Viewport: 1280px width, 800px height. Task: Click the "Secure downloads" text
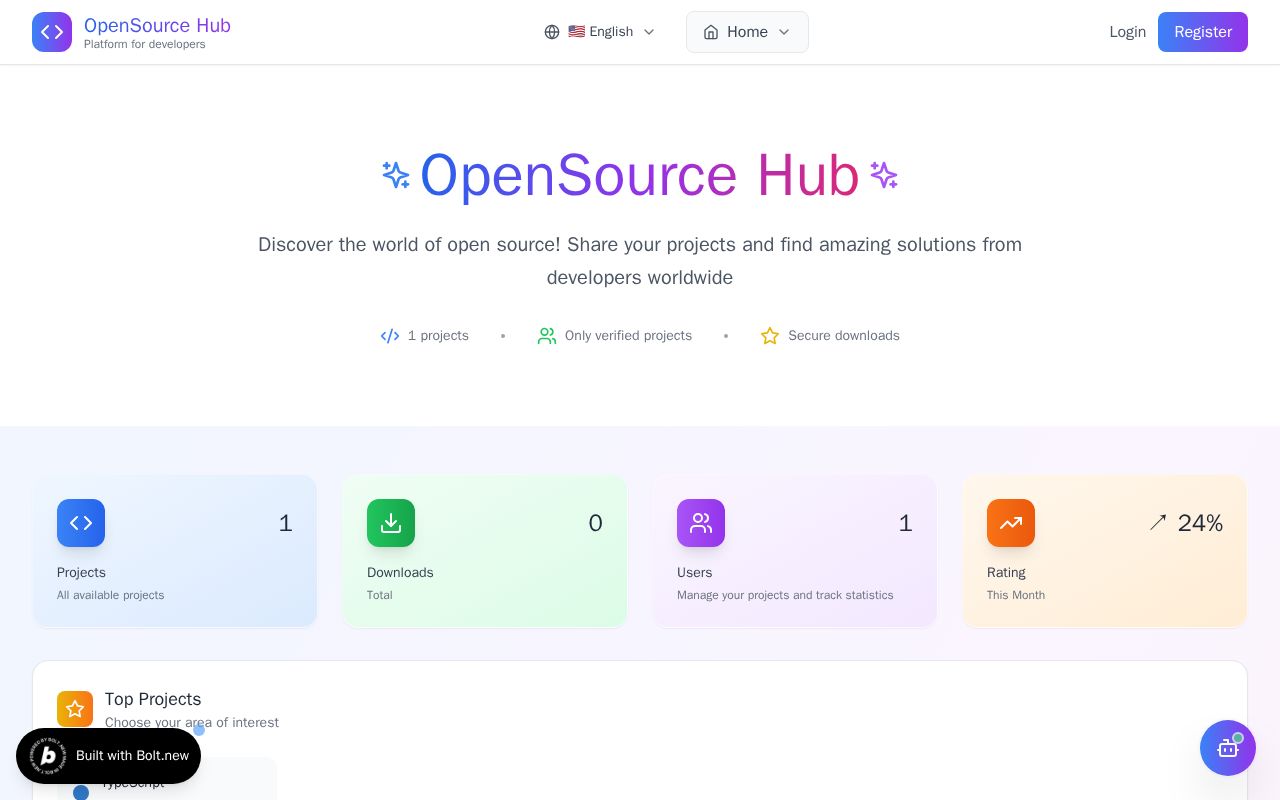point(844,336)
